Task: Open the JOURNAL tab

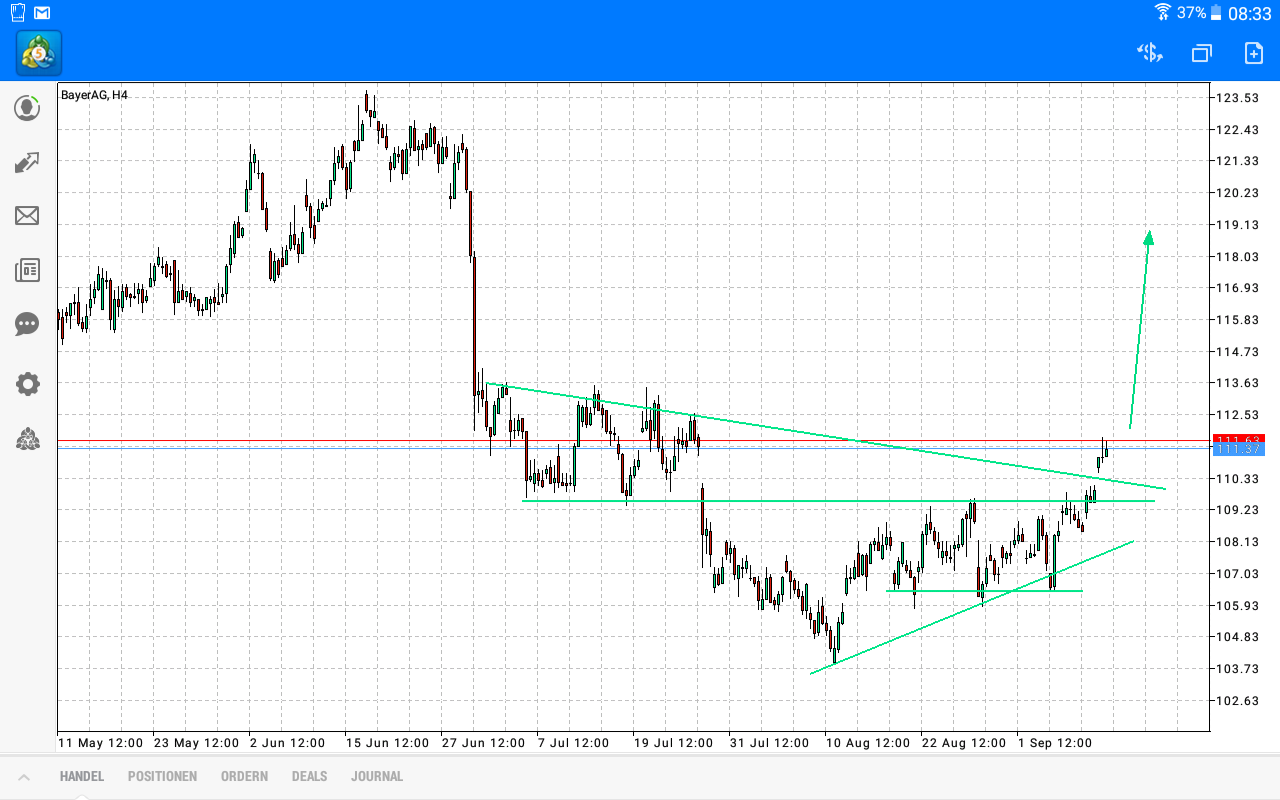Action: click(x=377, y=776)
